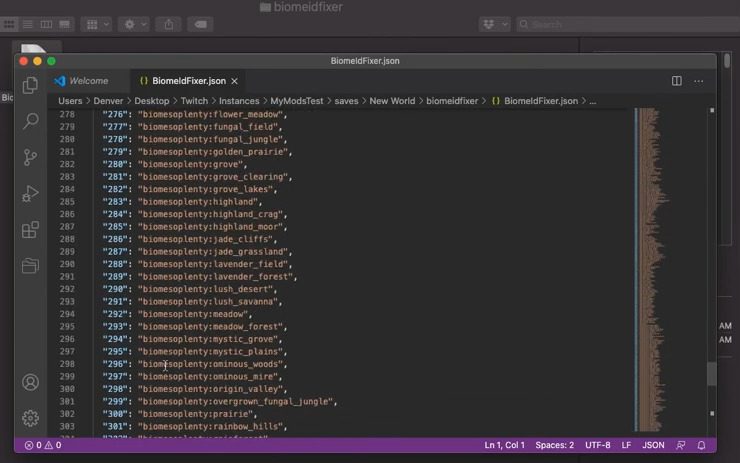Select gallery view in Finder toolbar
This screenshot has width=740, height=463.
(x=65, y=24)
